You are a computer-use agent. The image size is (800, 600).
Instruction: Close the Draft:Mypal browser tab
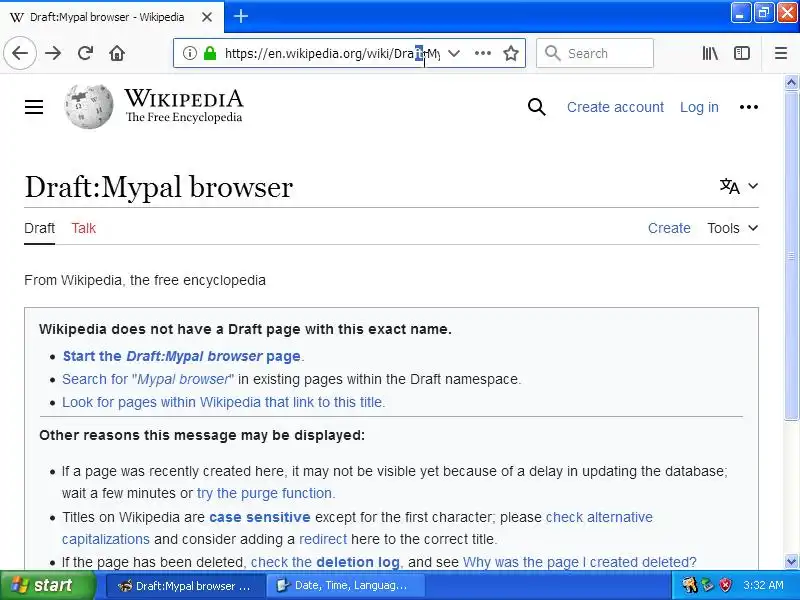207,17
